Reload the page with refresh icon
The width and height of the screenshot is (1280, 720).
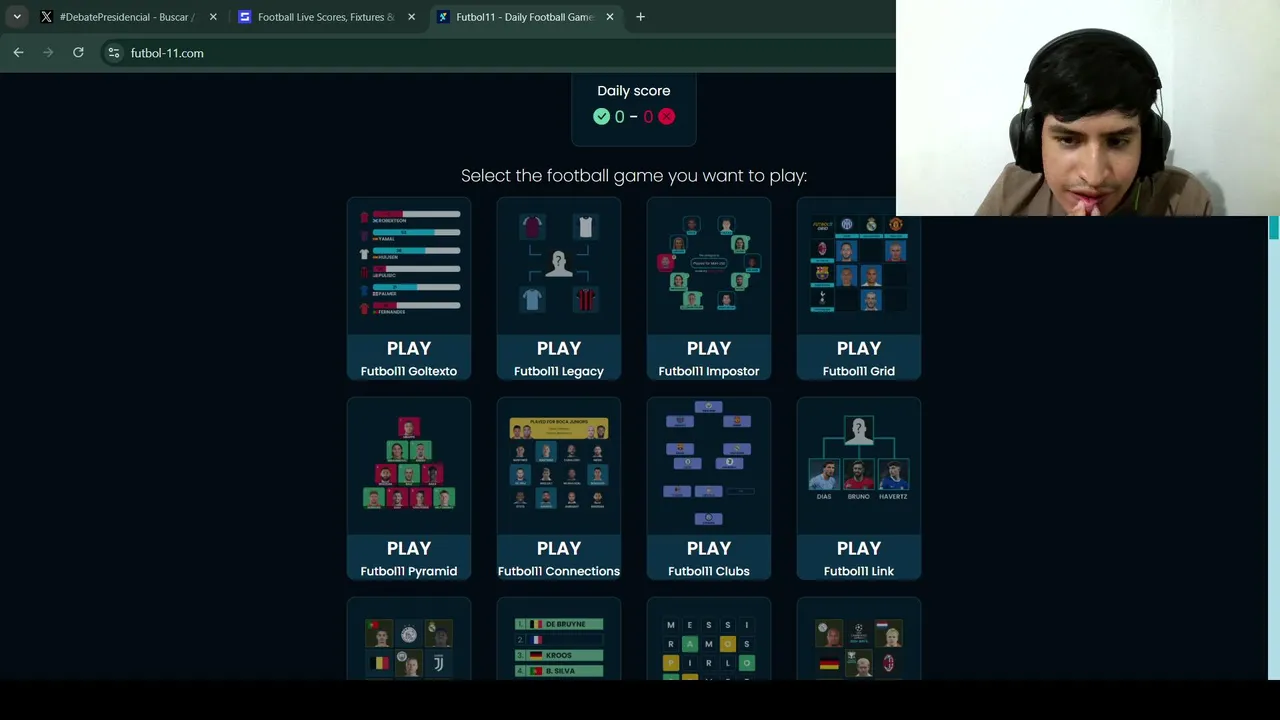coord(78,53)
